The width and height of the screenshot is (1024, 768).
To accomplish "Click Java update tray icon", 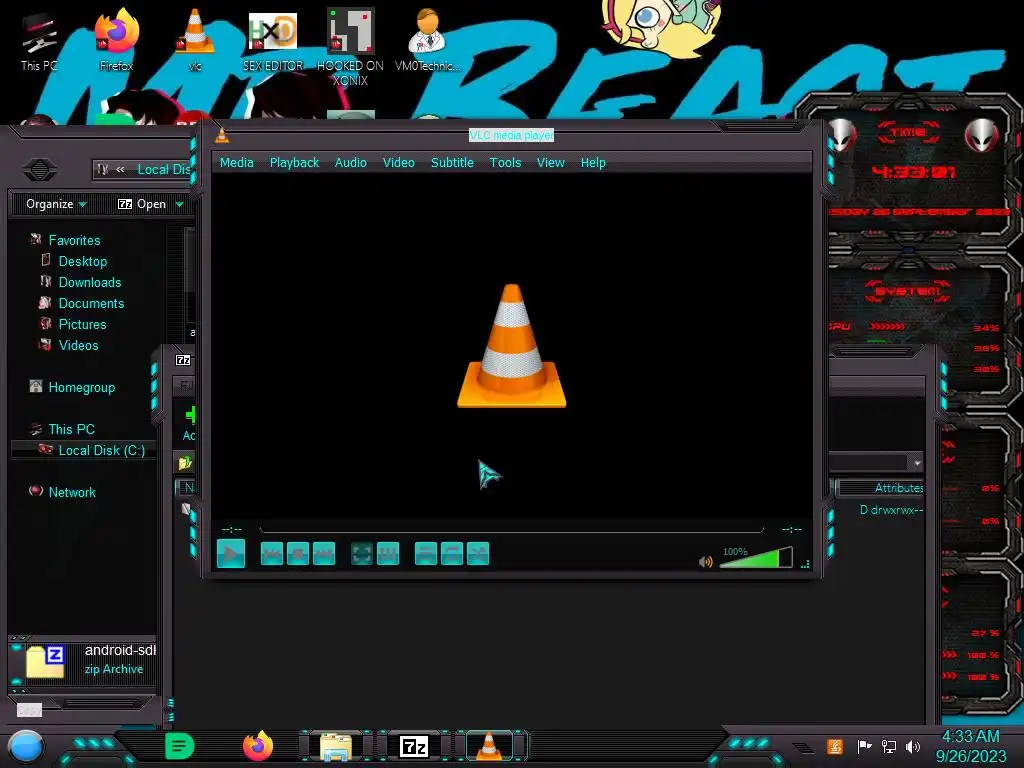I will tap(835, 746).
